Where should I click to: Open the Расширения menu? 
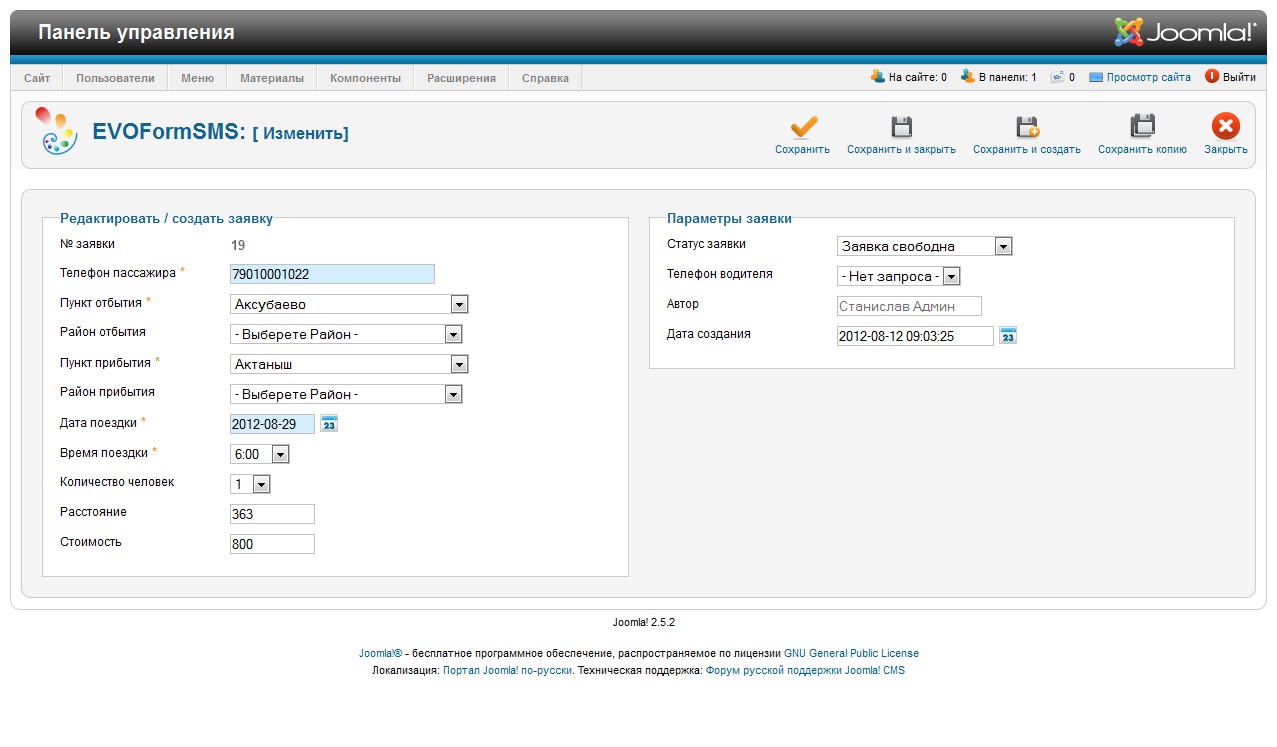pos(461,78)
